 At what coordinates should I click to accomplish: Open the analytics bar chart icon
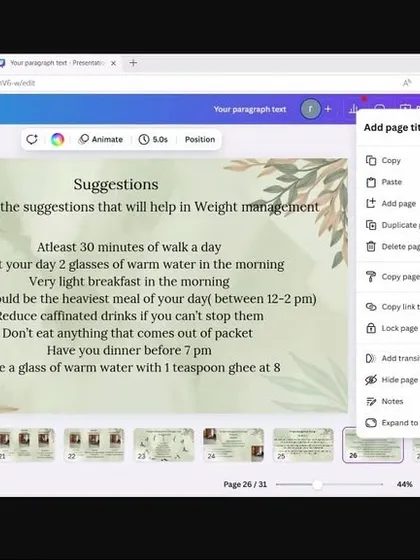point(353,109)
